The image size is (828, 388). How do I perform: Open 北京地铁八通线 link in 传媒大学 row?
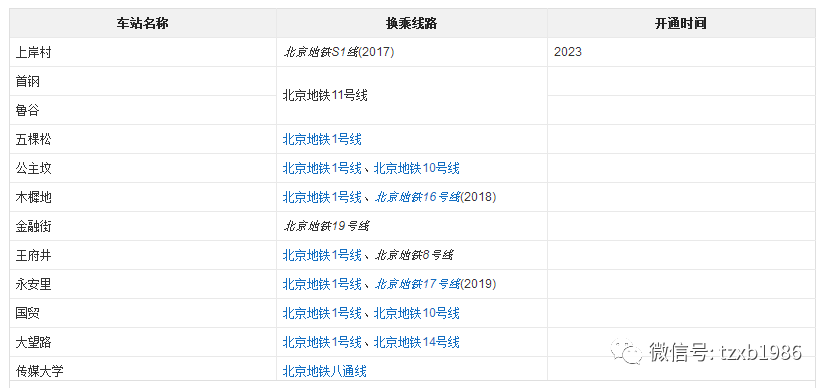(325, 371)
